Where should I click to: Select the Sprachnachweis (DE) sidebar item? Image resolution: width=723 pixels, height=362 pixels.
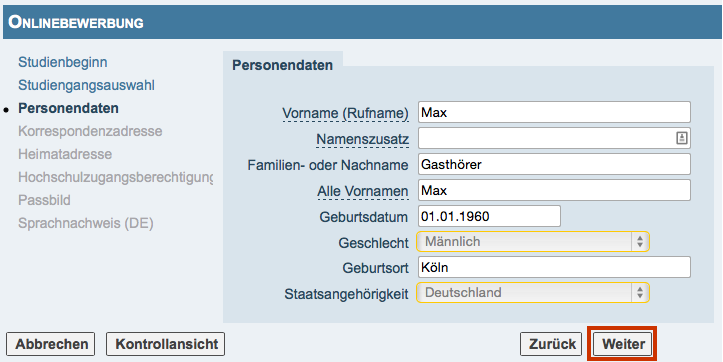[86, 223]
